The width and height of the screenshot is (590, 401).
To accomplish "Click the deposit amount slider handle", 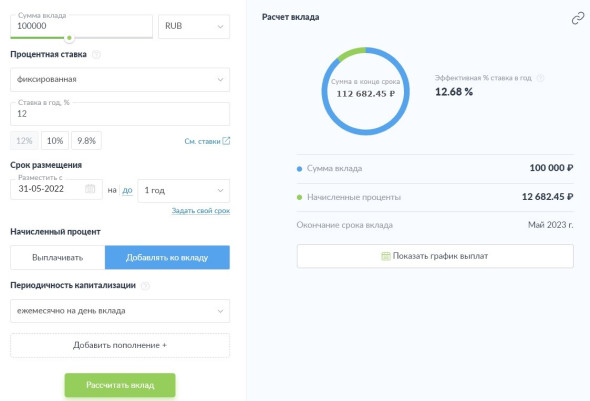I will 69,38.
